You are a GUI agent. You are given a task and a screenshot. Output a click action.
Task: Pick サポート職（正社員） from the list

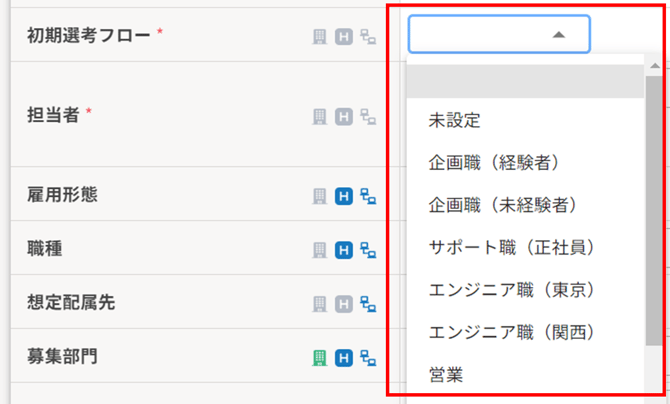(x=511, y=247)
